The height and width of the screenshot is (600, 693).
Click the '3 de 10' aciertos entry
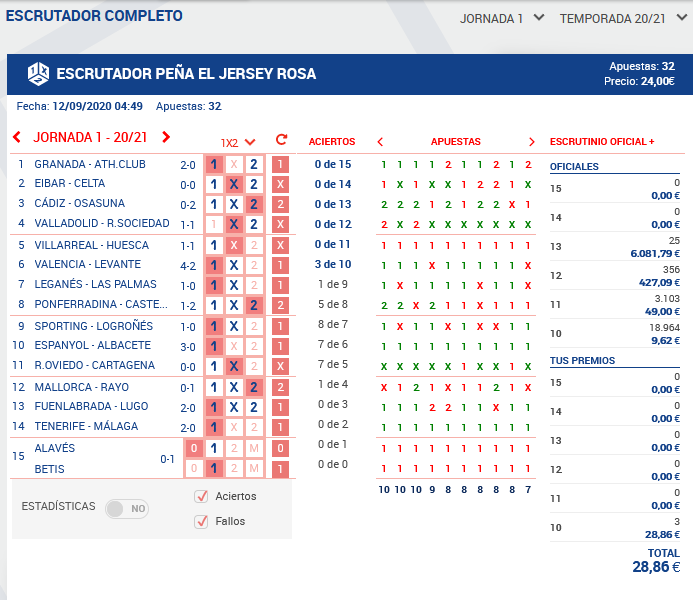(333, 264)
